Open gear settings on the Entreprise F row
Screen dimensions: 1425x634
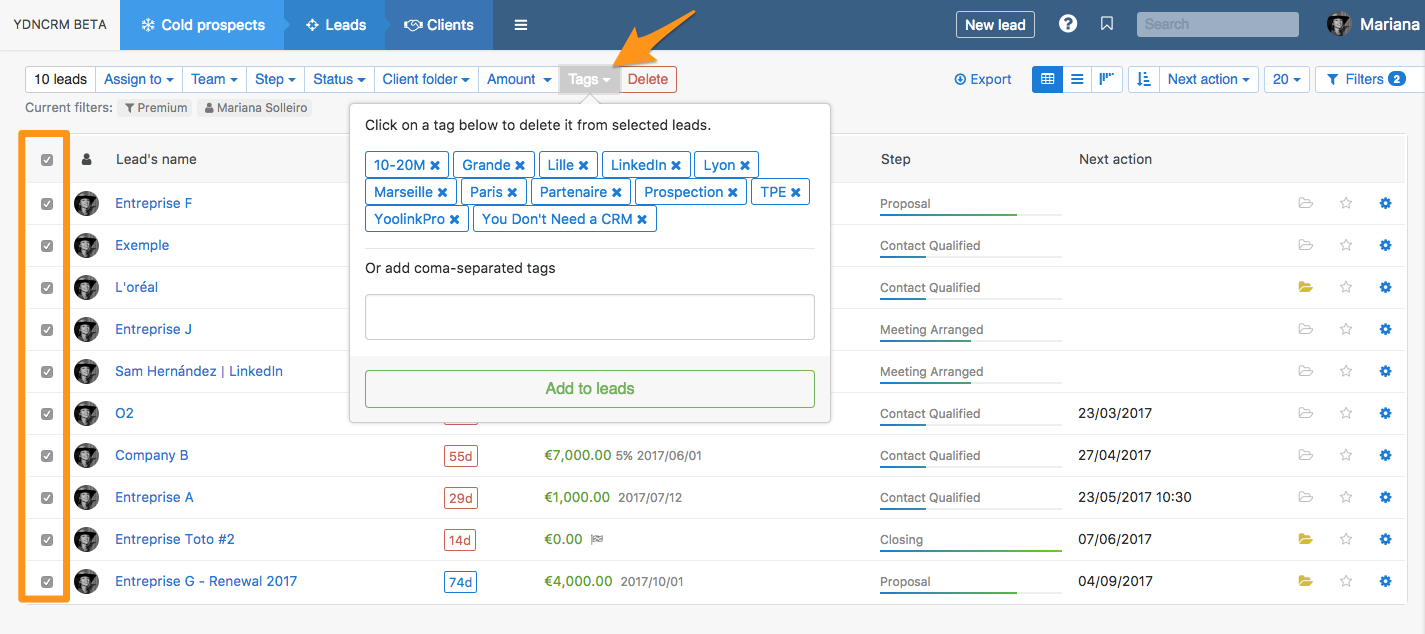pos(1385,203)
